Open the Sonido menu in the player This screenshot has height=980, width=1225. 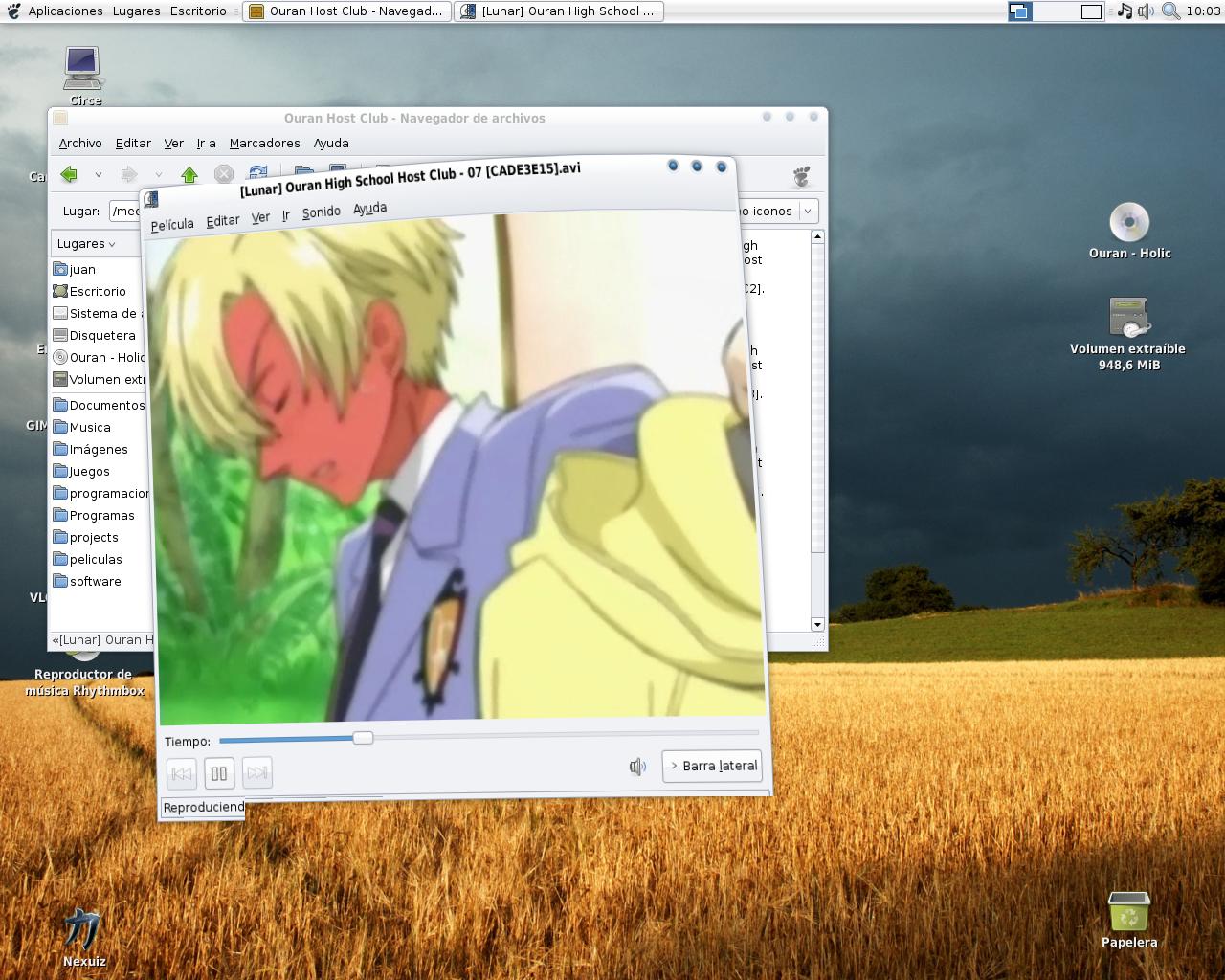tap(321, 212)
